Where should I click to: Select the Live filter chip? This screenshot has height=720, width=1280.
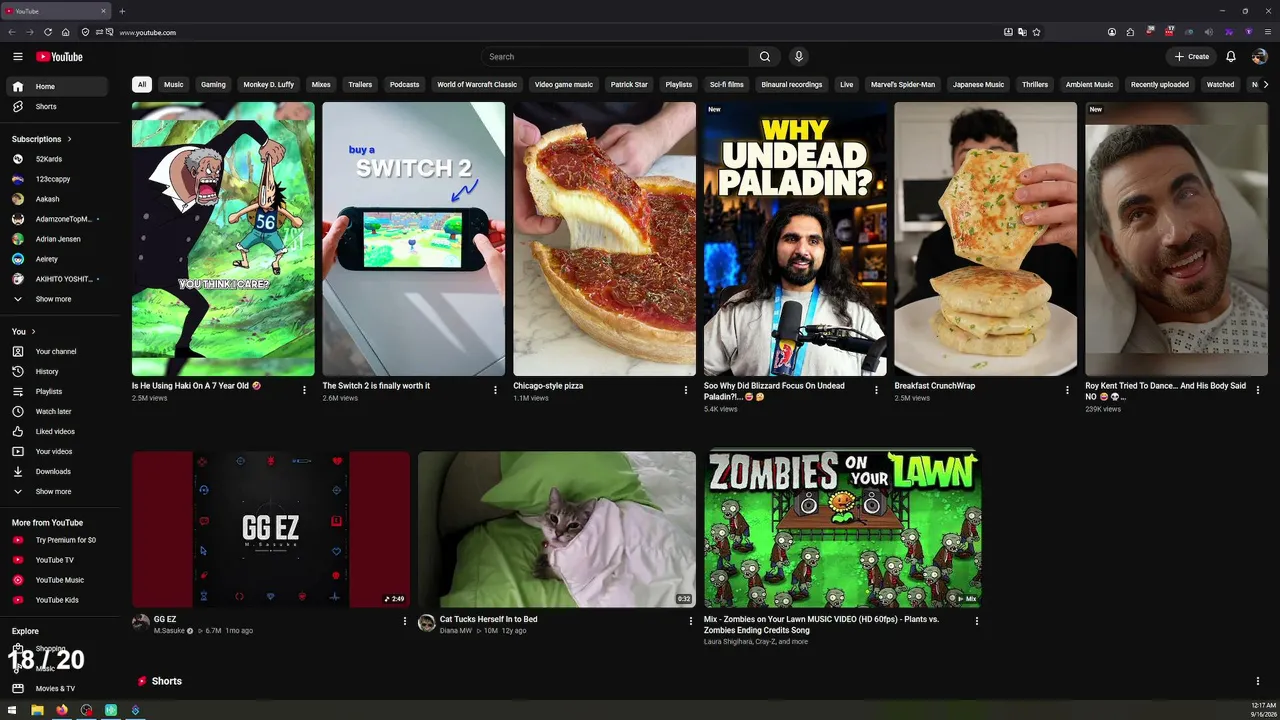pos(847,85)
